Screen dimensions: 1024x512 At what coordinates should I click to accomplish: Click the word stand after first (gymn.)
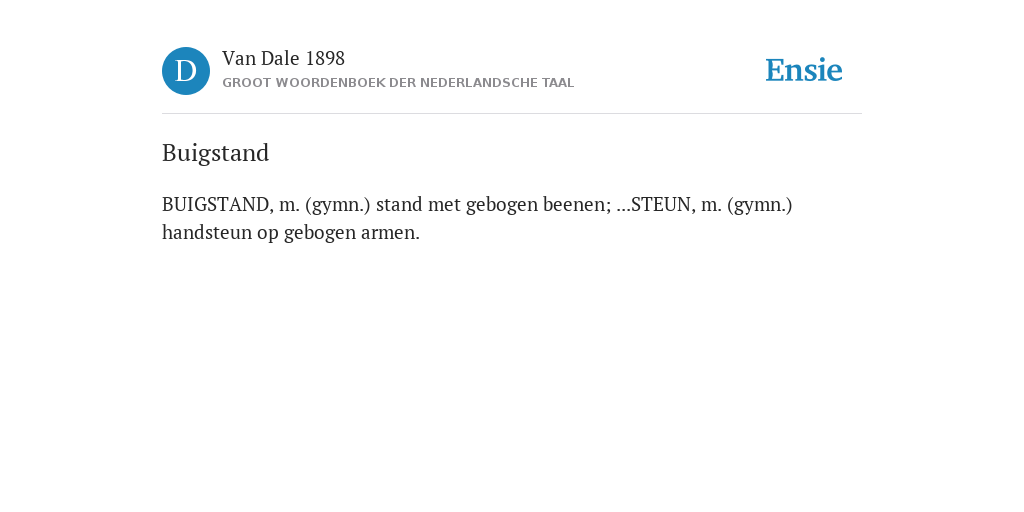(399, 205)
